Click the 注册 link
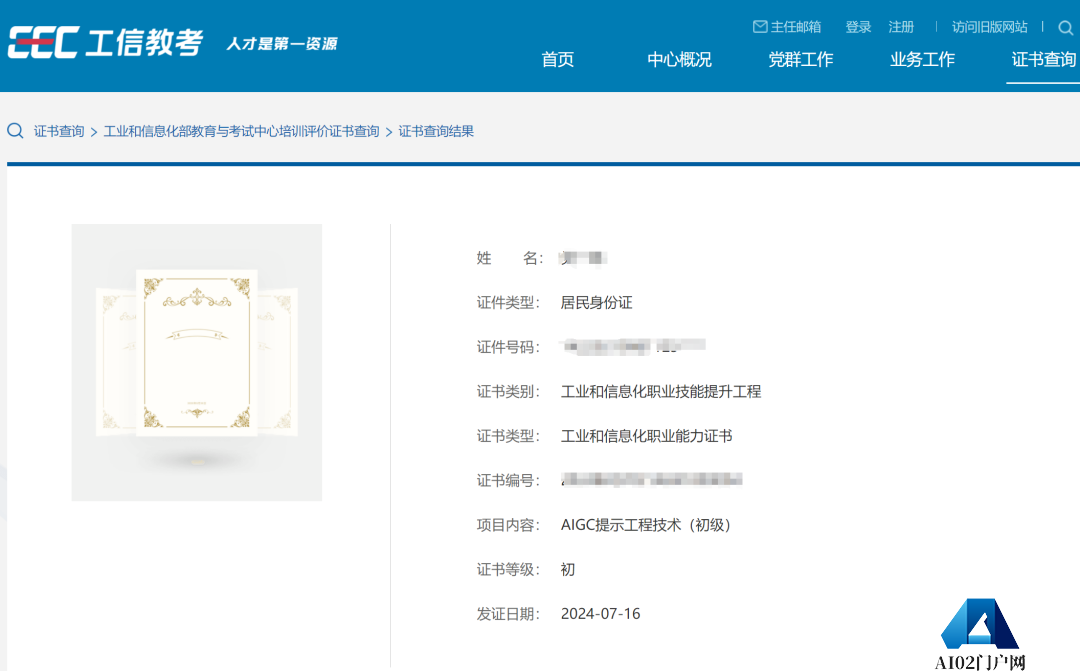 point(901,27)
